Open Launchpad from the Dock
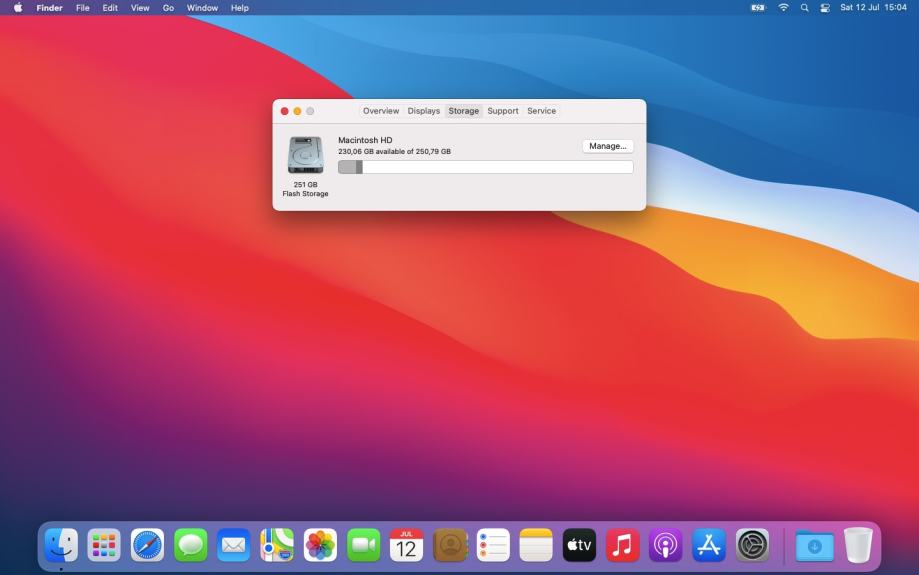 point(104,545)
